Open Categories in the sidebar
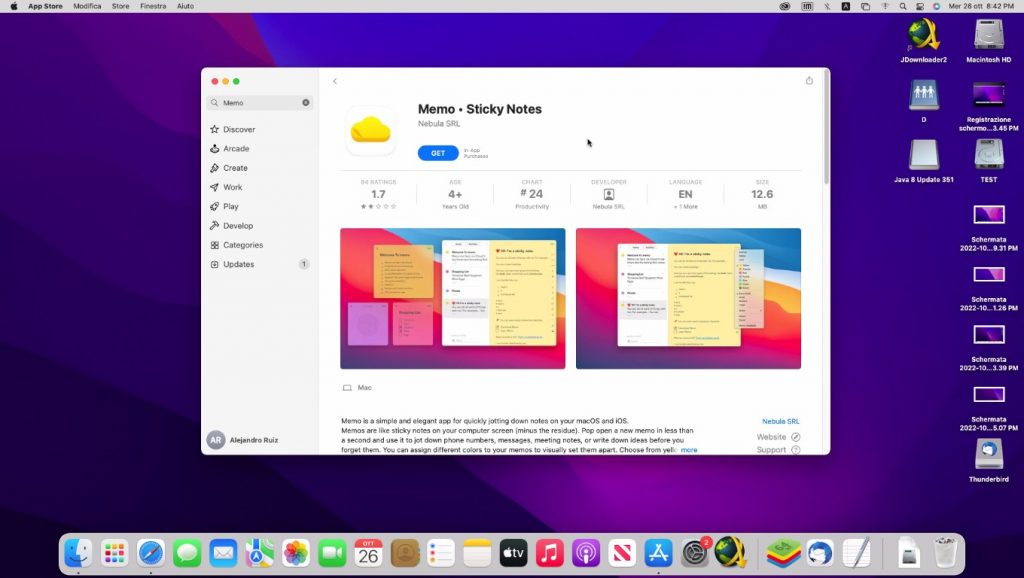Viewport: 1024px width, 578px height. coord(242,245)
